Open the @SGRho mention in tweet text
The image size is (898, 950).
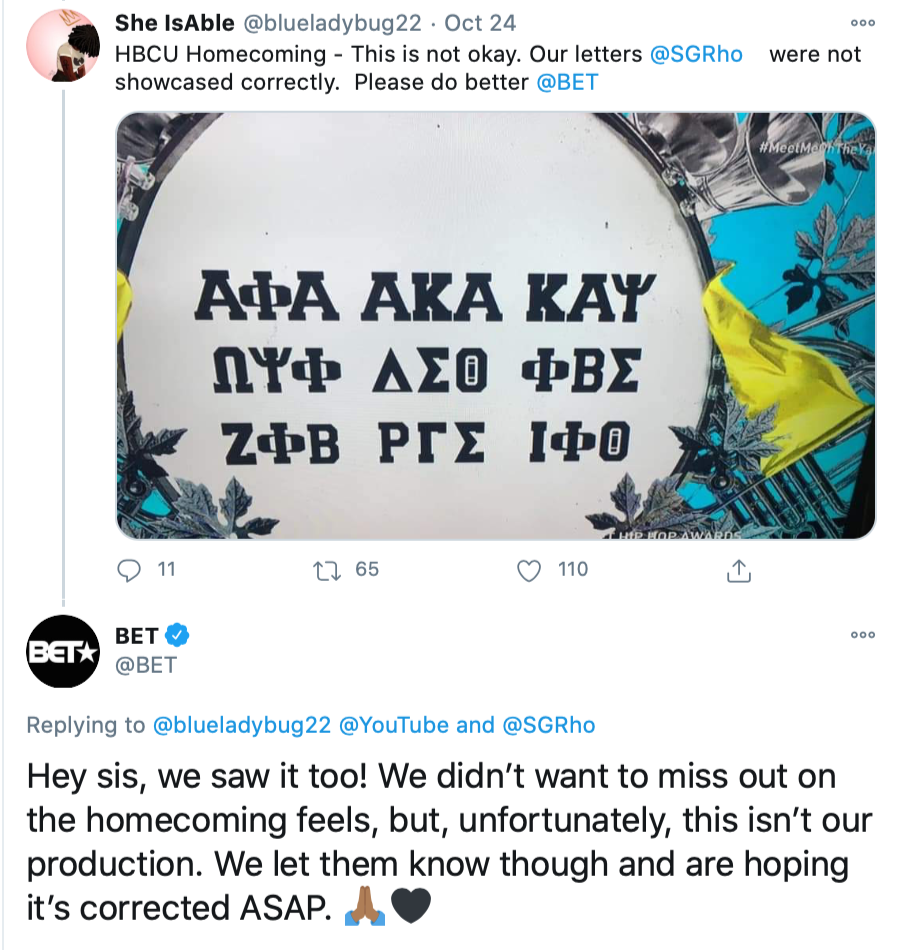coord(696,54)
